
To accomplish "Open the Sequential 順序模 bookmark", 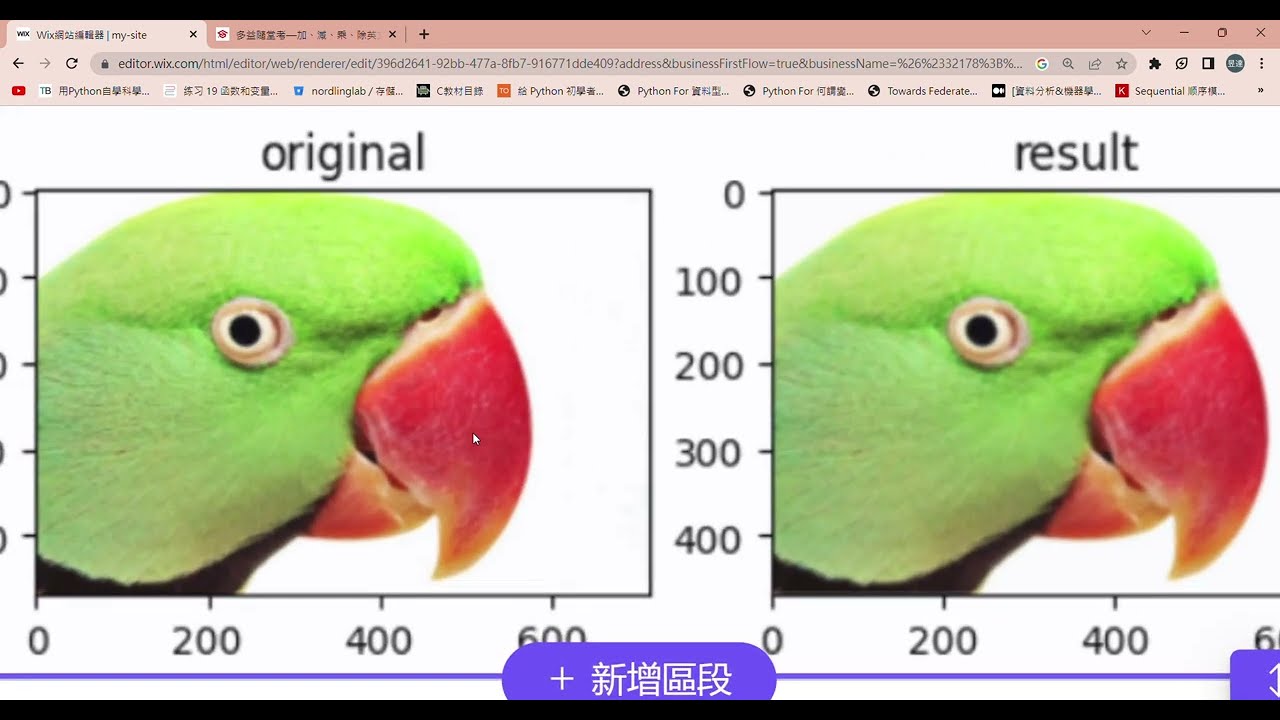I will click(1171, 90).
